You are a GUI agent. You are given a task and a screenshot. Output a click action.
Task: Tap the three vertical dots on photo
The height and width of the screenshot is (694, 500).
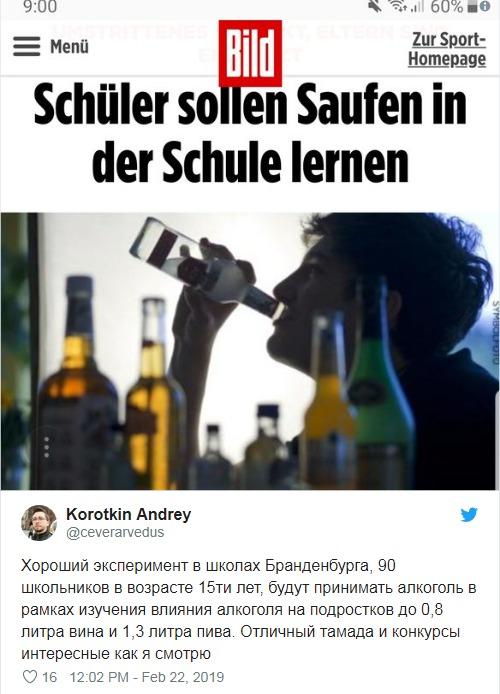(46, 447)
